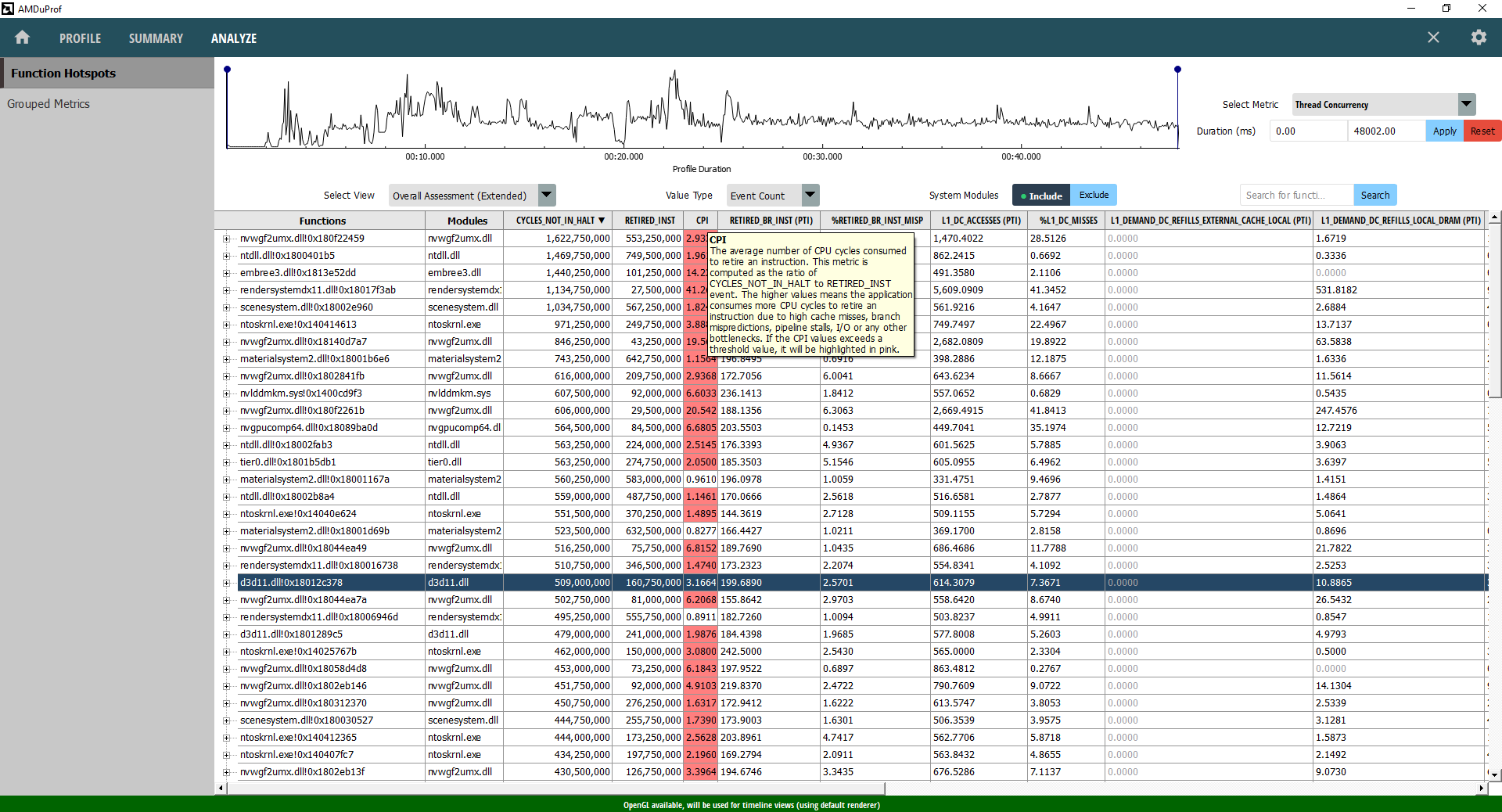Click the AMDuProf title bar logo
Viewport: 1502px width, 812px height.
[9, 9]
